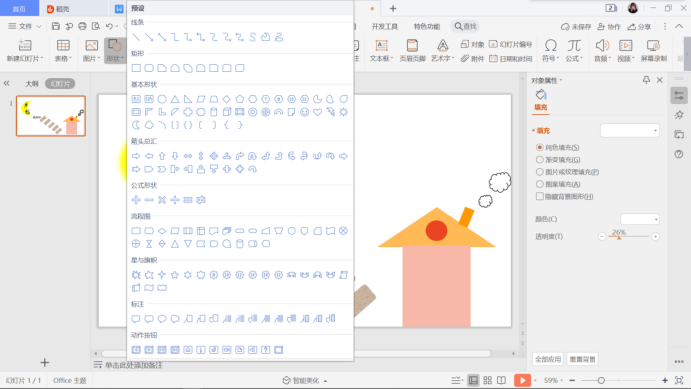
Task: Pick the multiplication sign formula shape
Action: pos(162,200)
